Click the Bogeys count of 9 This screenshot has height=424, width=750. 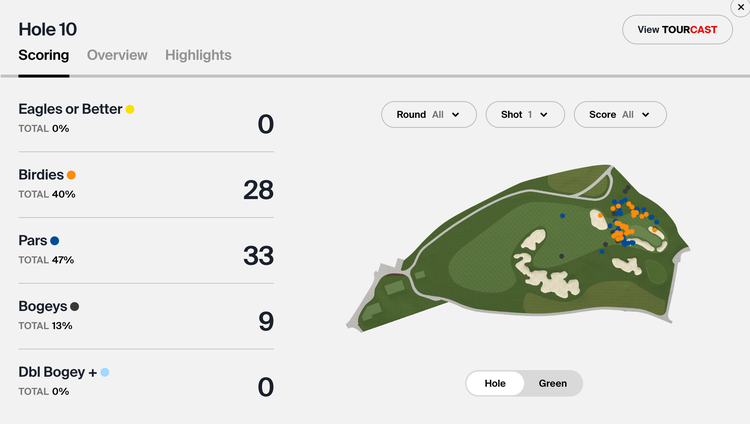point(265,321)
